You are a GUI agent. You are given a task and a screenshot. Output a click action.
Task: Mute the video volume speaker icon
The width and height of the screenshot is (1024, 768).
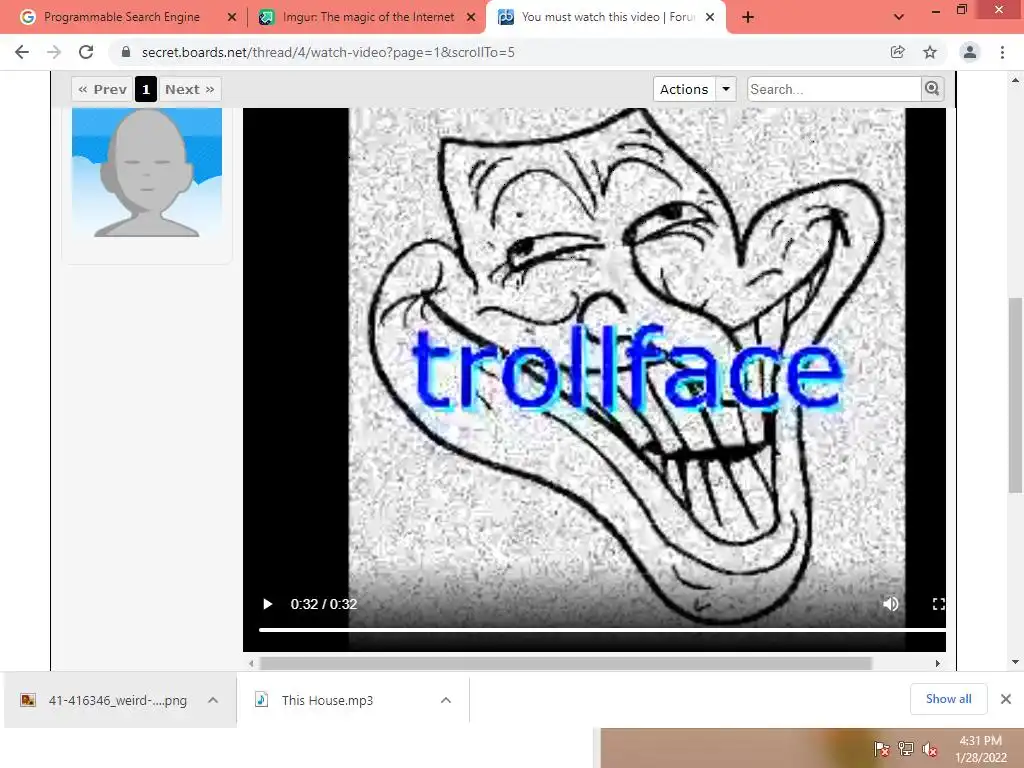[x=891, y=604]
